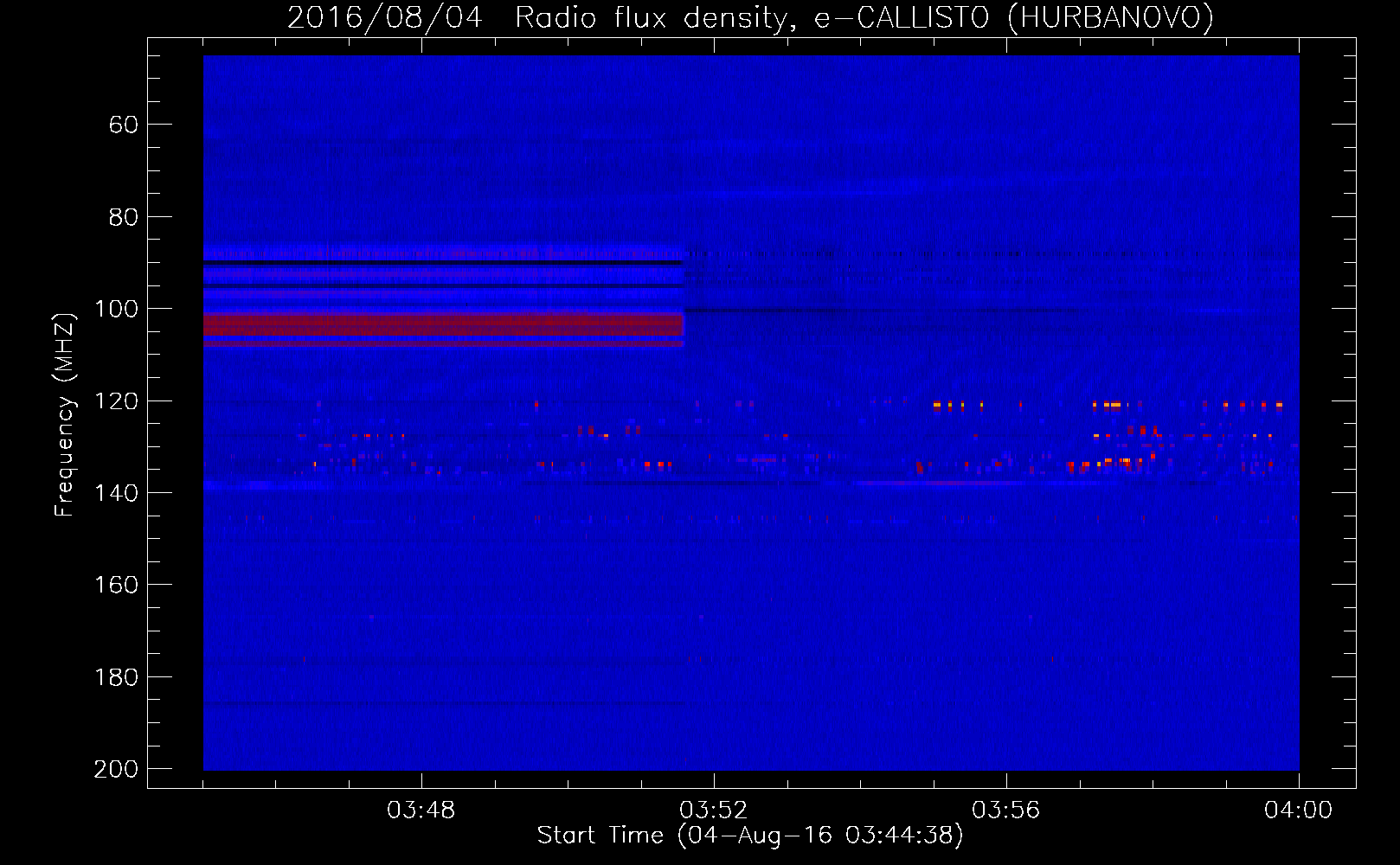Click the 100 frequency tick label
This screenshot has width=1400, height=865.
pos(116,309)
